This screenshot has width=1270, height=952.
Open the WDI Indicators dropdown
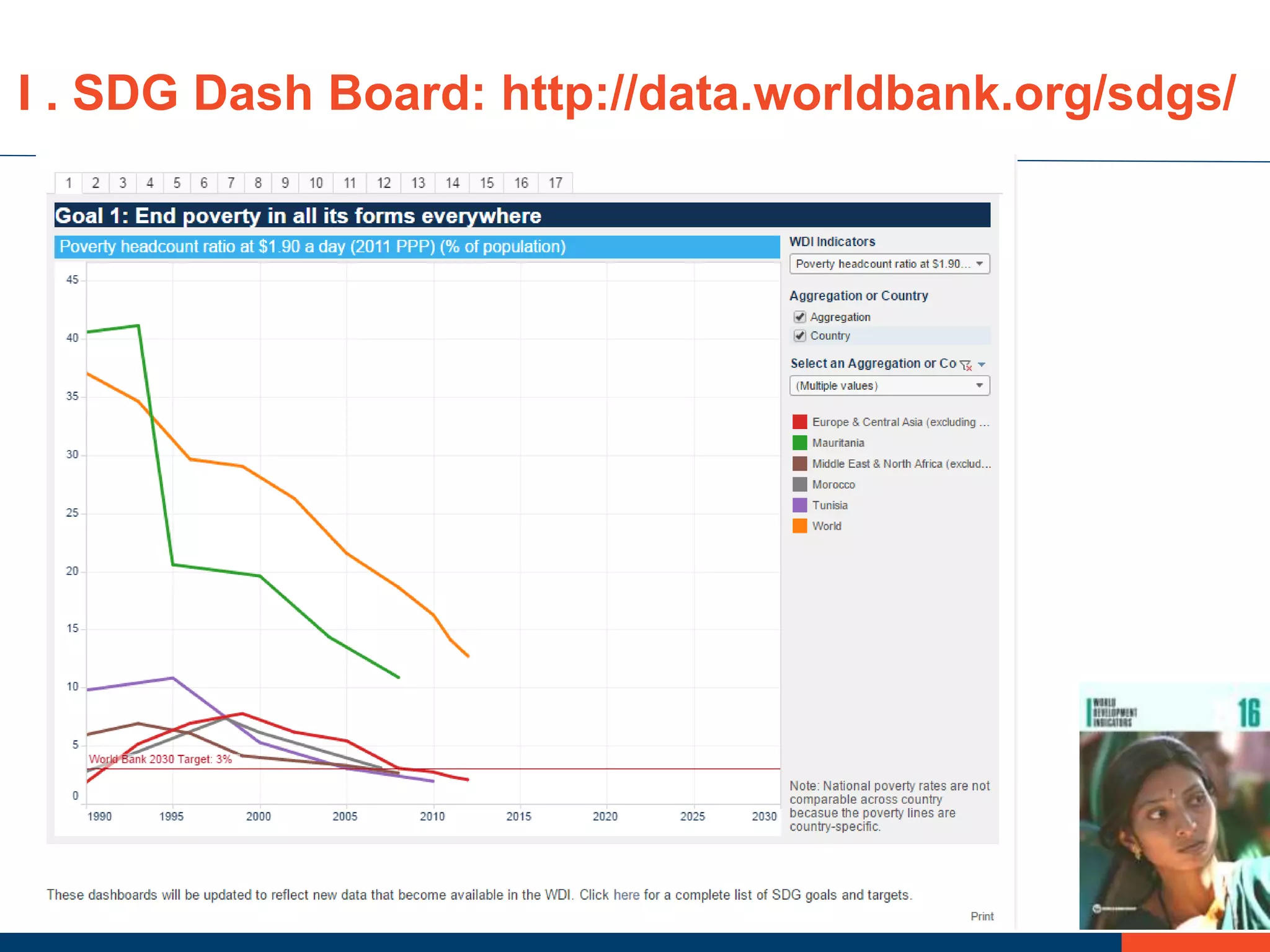(889, 264)
